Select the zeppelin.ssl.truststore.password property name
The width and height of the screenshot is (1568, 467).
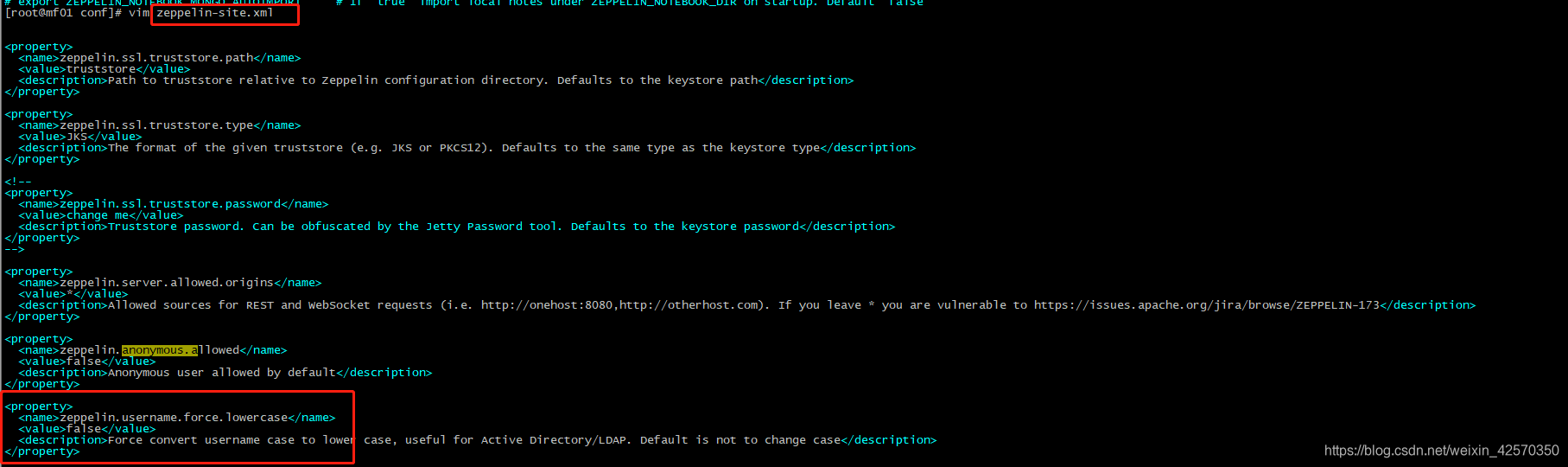(x=170, y=204)
